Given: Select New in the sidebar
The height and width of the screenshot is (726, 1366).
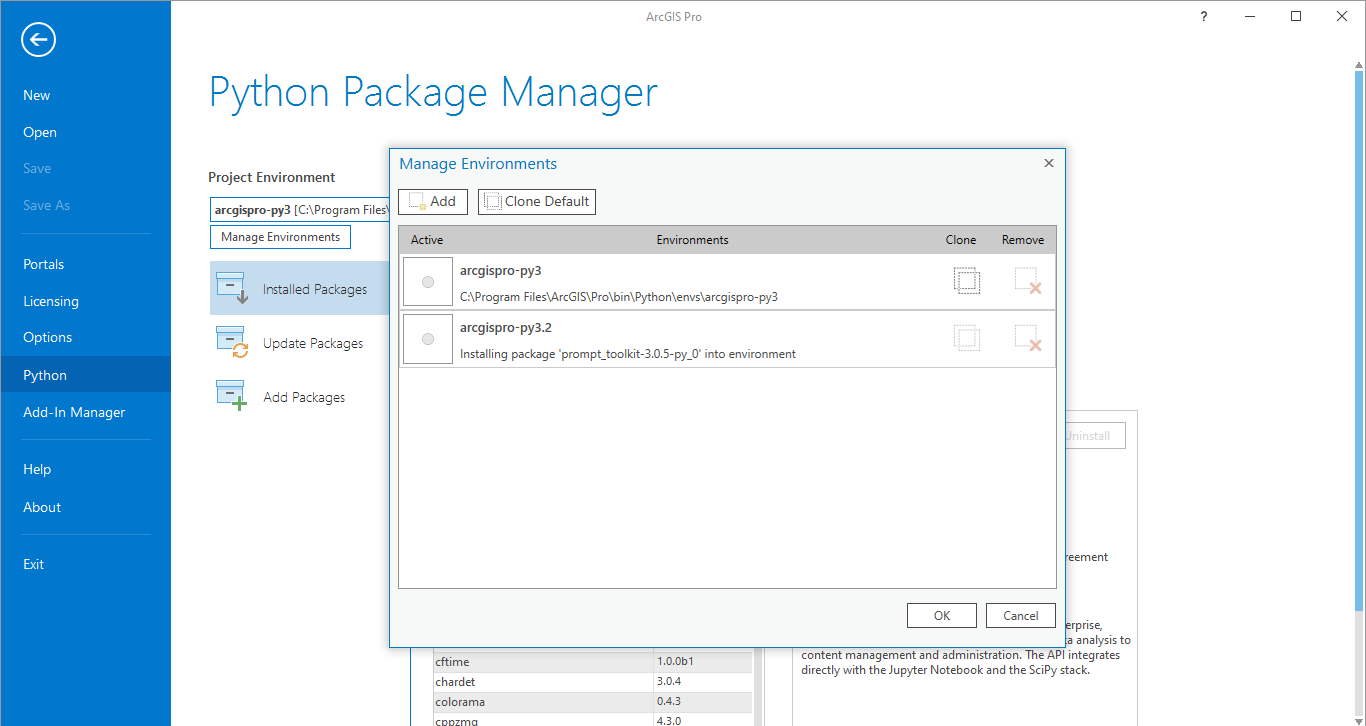Looking at the screenshot, I should coord(37,95).
